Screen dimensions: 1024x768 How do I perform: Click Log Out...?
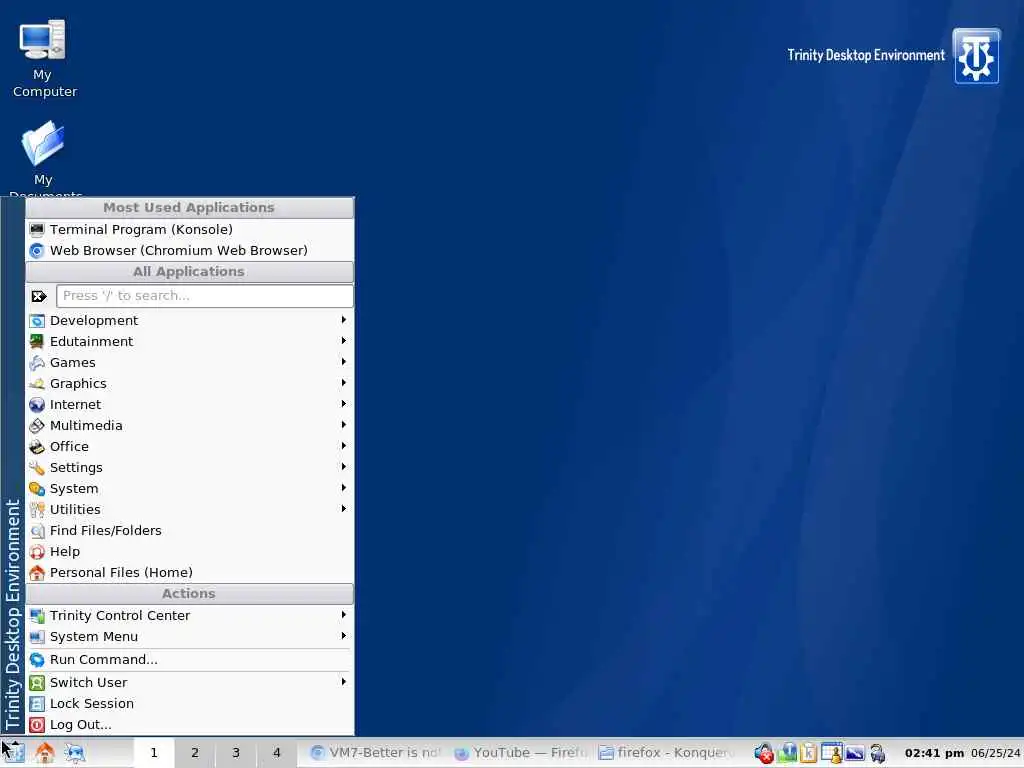pyautogui.click(x=189, y=724)
